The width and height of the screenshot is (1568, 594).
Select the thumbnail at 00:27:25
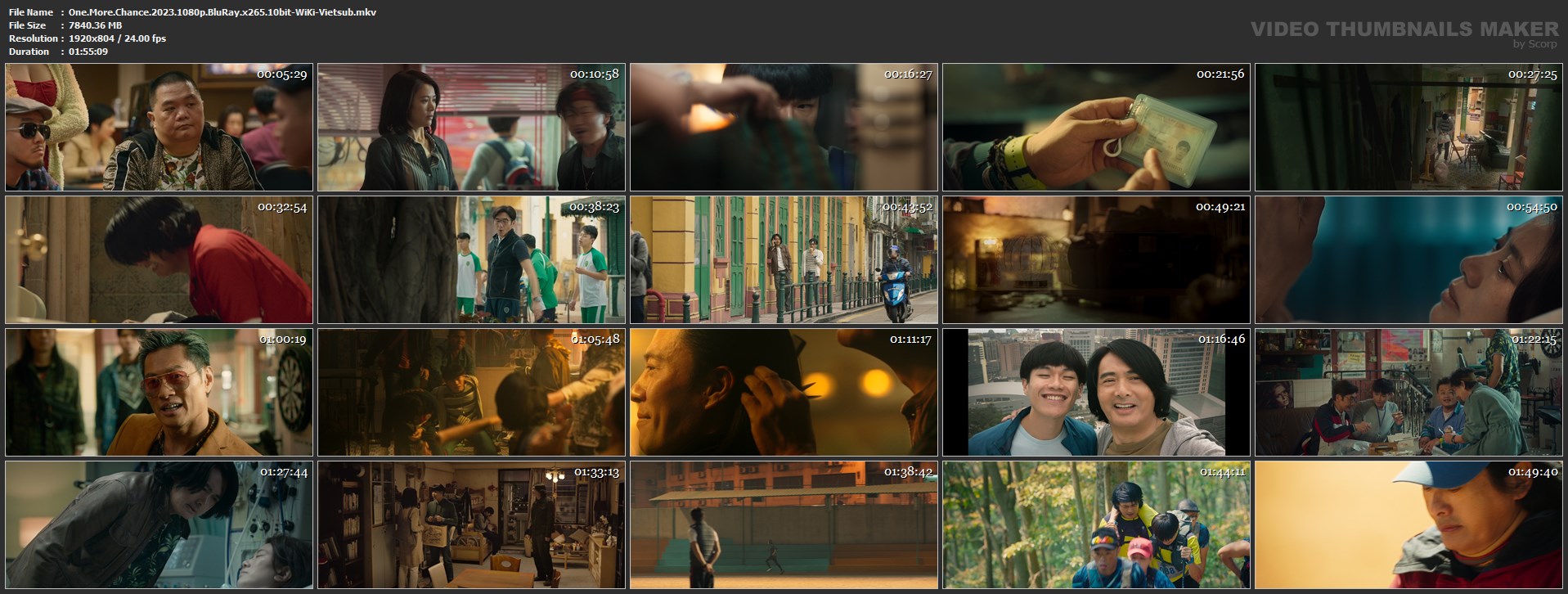[x=1409, y=127]
